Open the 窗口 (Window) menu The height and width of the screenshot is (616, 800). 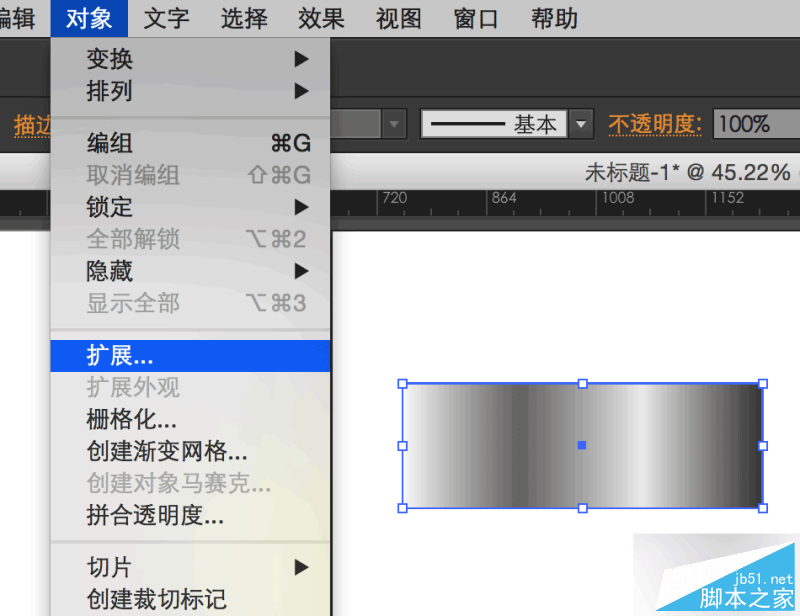tap(475, 17)
